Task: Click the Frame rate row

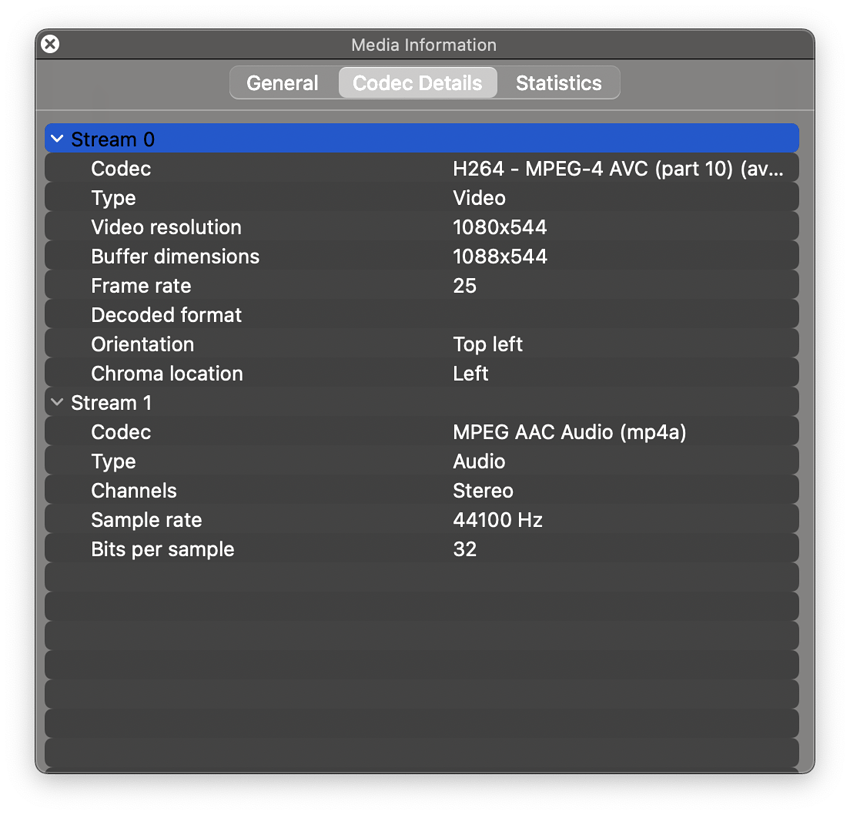Action: pyautogui.click(x=141, y=286)
